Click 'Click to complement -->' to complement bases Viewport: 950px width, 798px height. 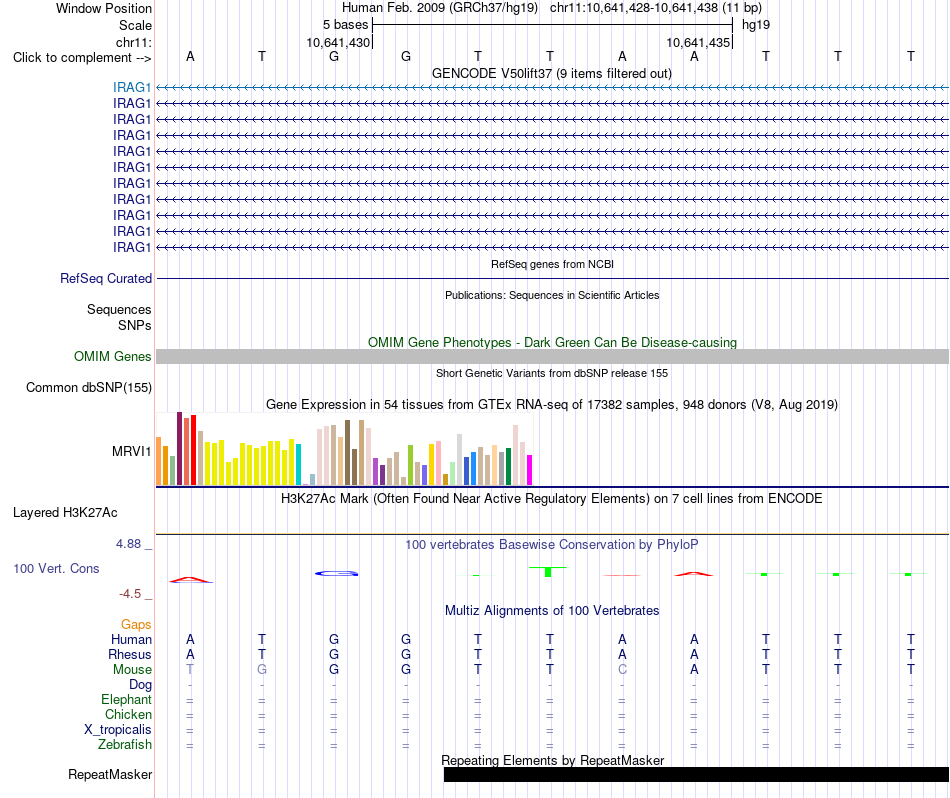[82, 58]
